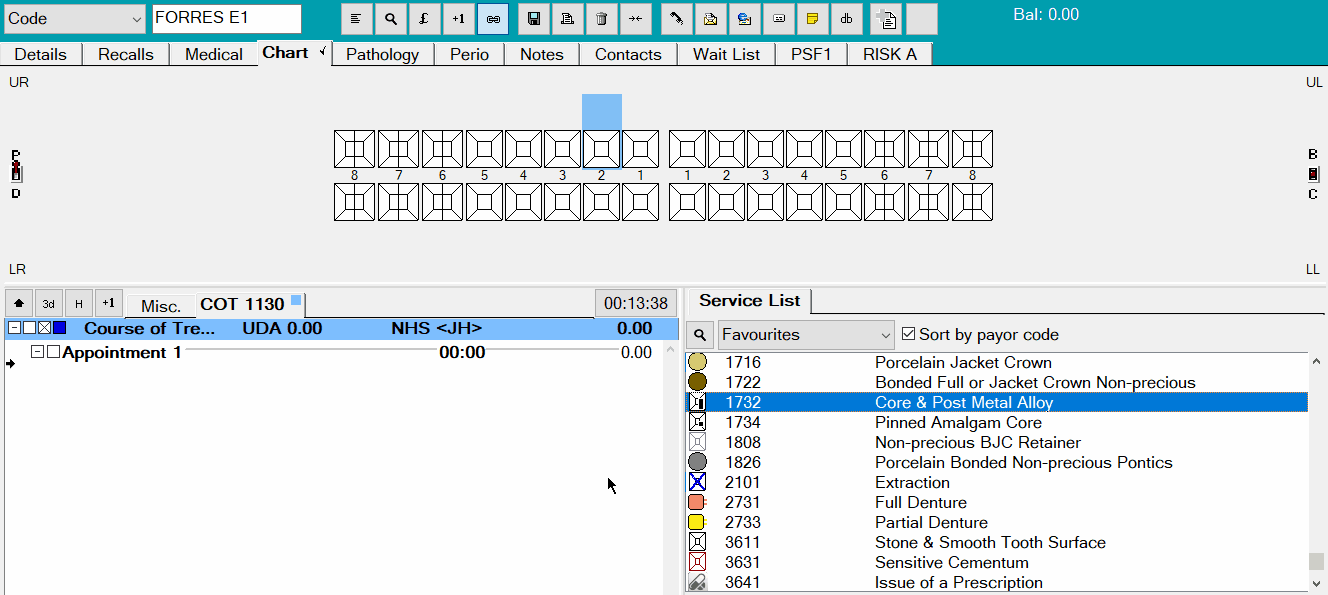Click the +1 button beside H button
Image resolution: width=1328 pixels, height=595 pixels.
click(109, 304)
